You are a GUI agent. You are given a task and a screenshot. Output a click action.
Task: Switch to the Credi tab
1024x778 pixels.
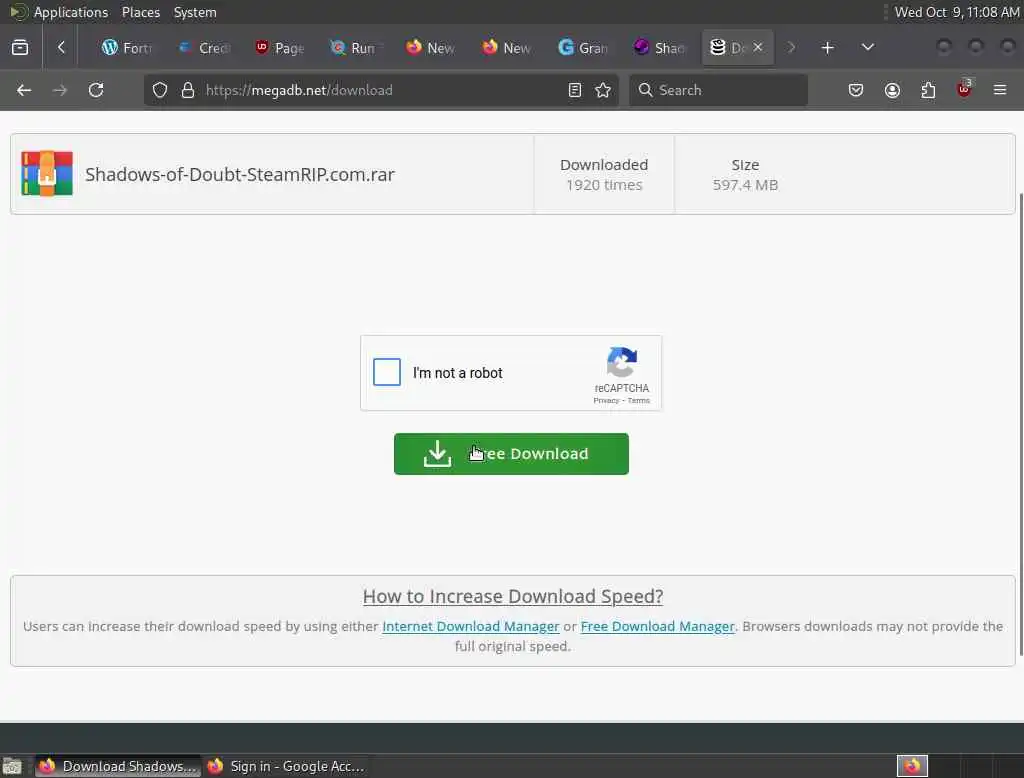pos(204,48)
